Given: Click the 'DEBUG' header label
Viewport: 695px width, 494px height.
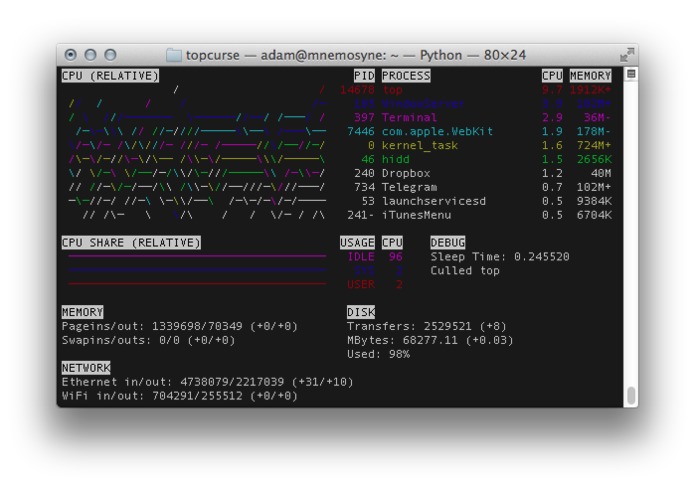Looking at the screenshot, I should 448,243.
